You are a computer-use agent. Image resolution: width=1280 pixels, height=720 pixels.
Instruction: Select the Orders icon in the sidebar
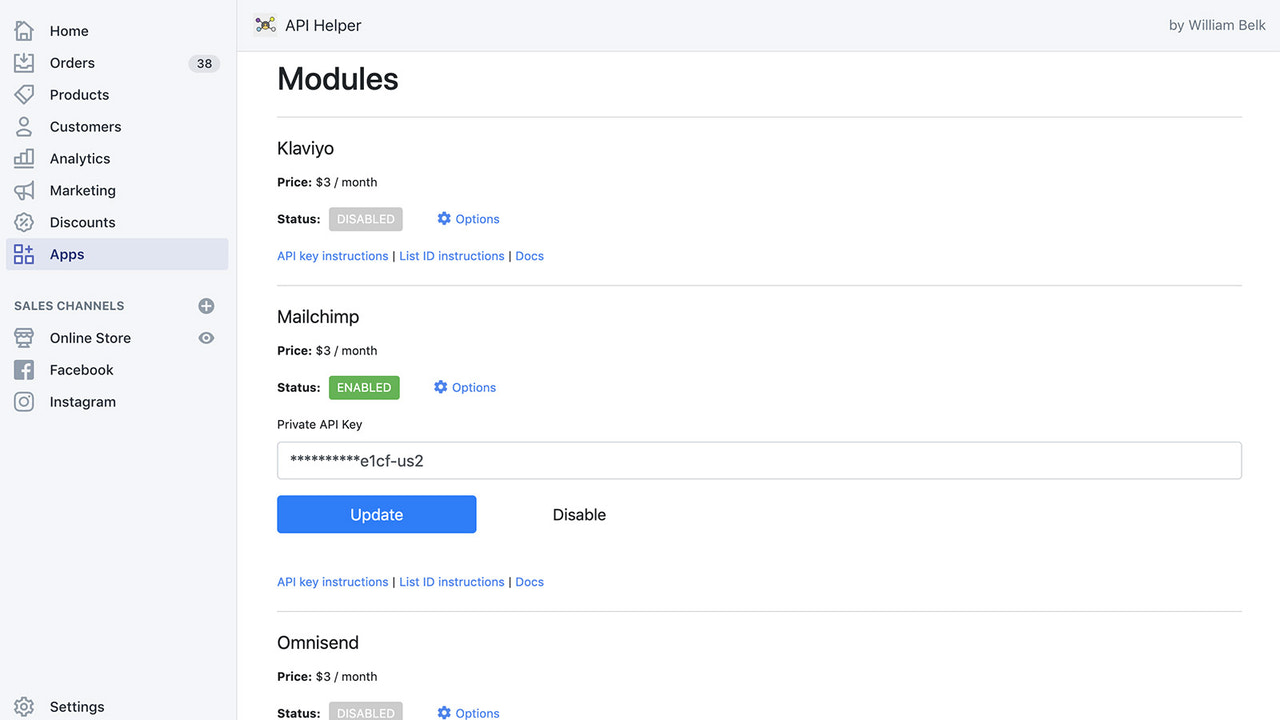[23, 62]
